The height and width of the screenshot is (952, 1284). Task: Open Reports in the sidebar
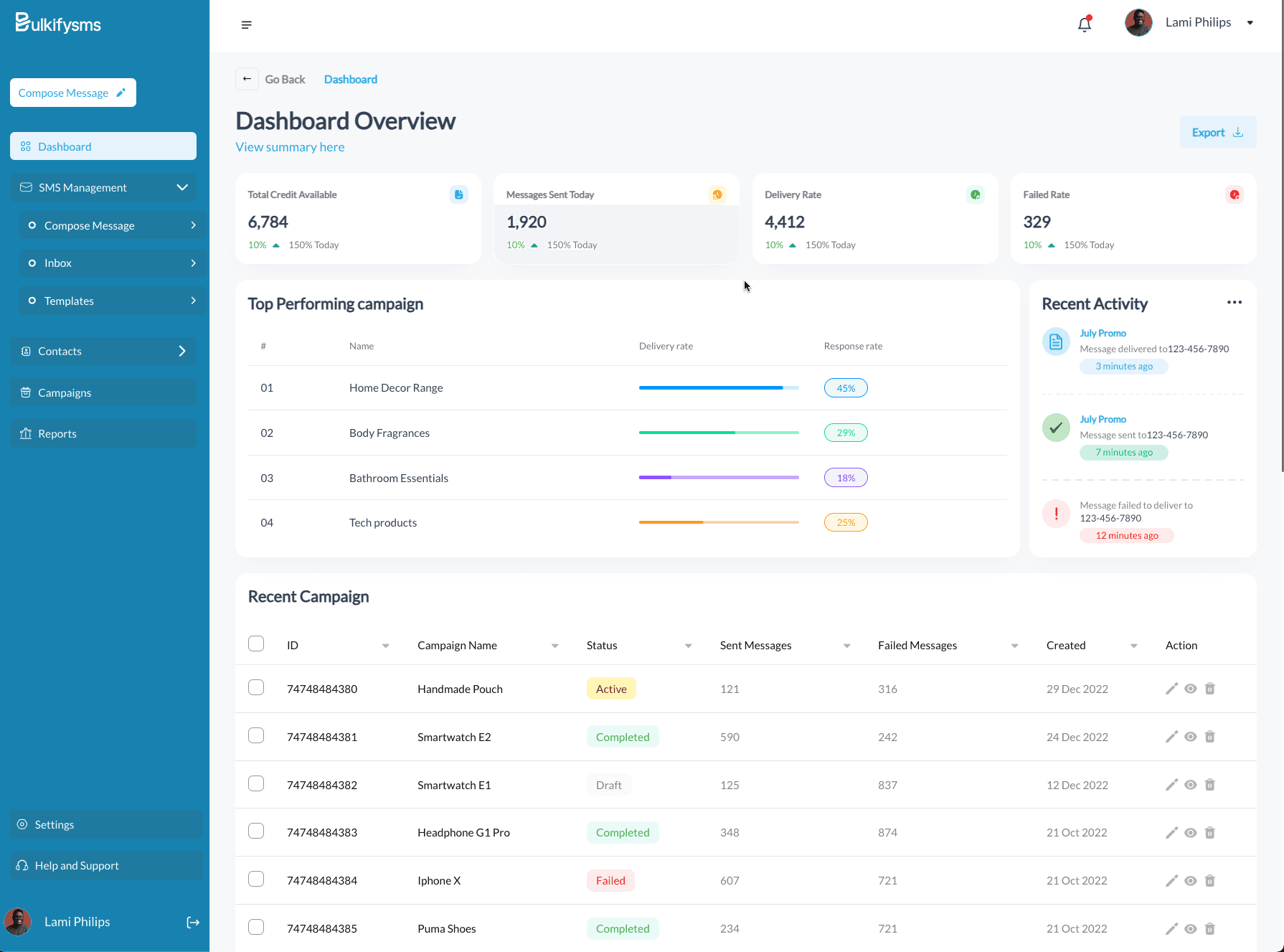pos(103,433)
